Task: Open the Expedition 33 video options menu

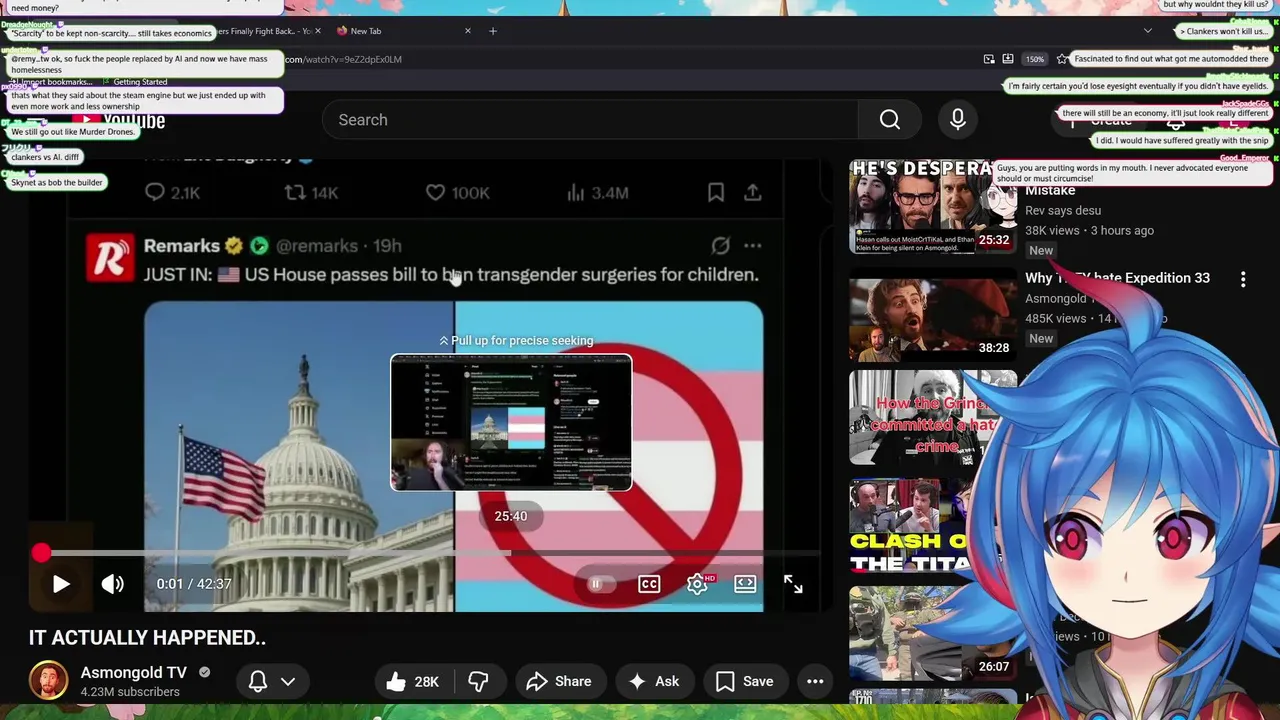Action: coord(1243,280)
